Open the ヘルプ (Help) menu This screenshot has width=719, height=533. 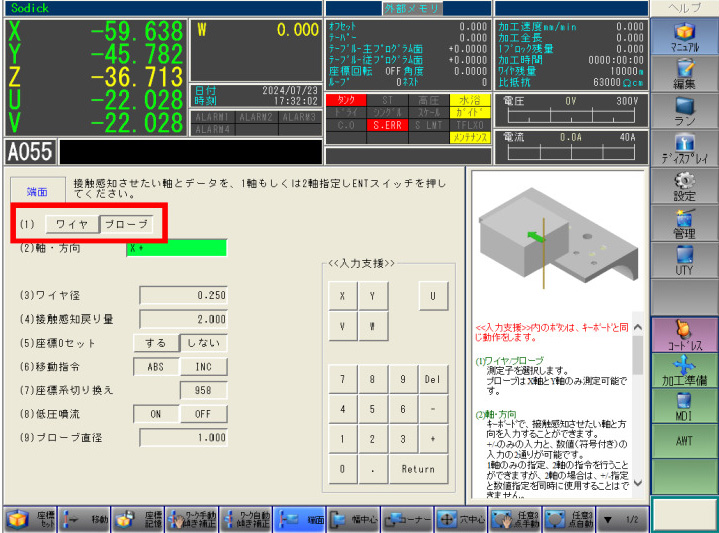point(684,8)
